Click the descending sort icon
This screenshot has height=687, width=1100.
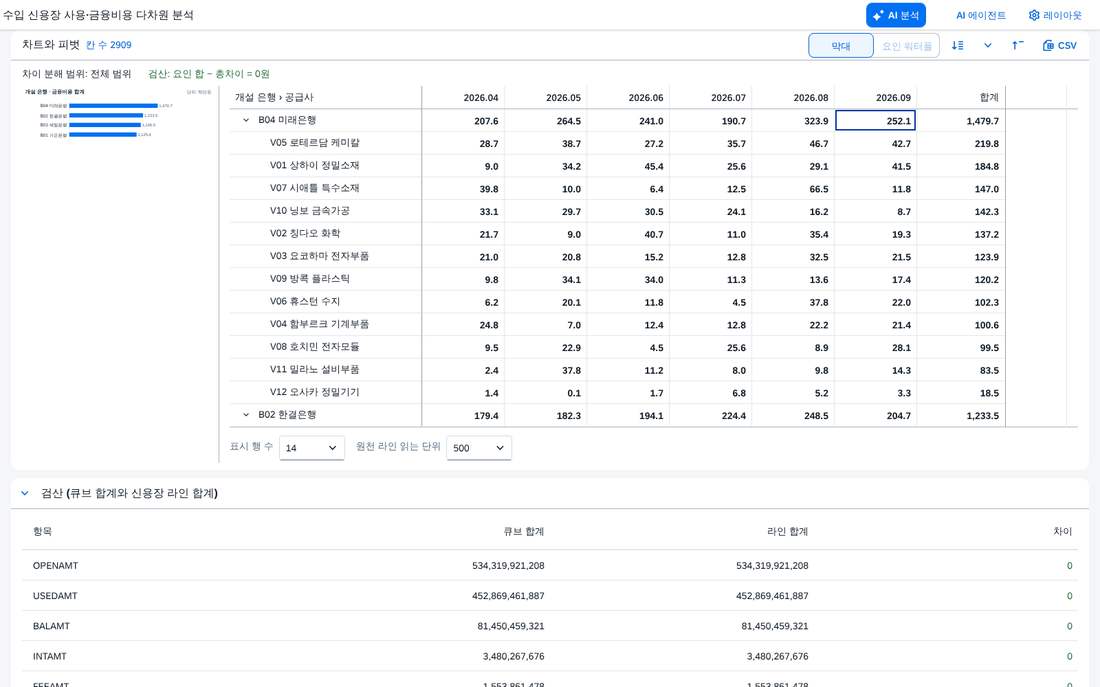(x=958, y=46)
